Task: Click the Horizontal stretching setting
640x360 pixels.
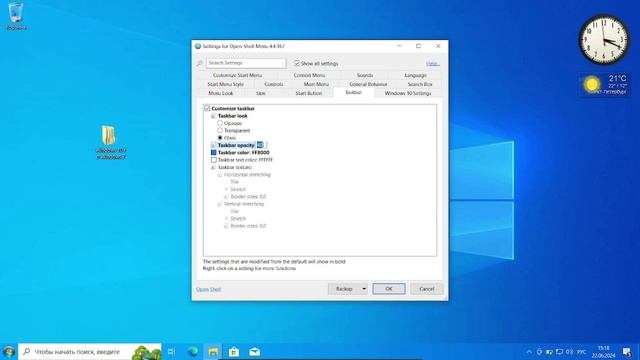Action: [247, 174]
